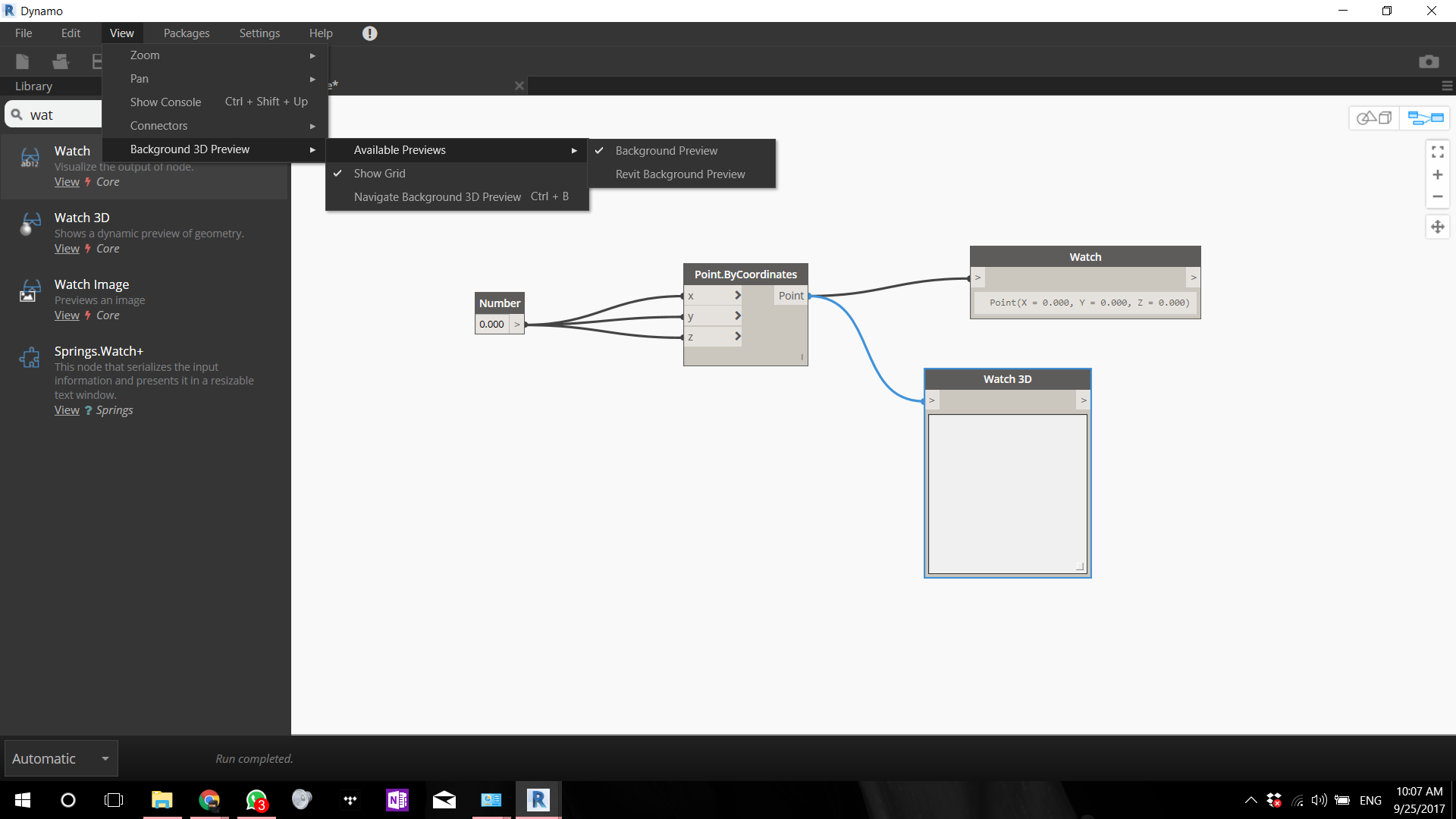Click Zoom to Fit icon
The height and width of the screenshot is (819, 1456).
click(1437, 152)
